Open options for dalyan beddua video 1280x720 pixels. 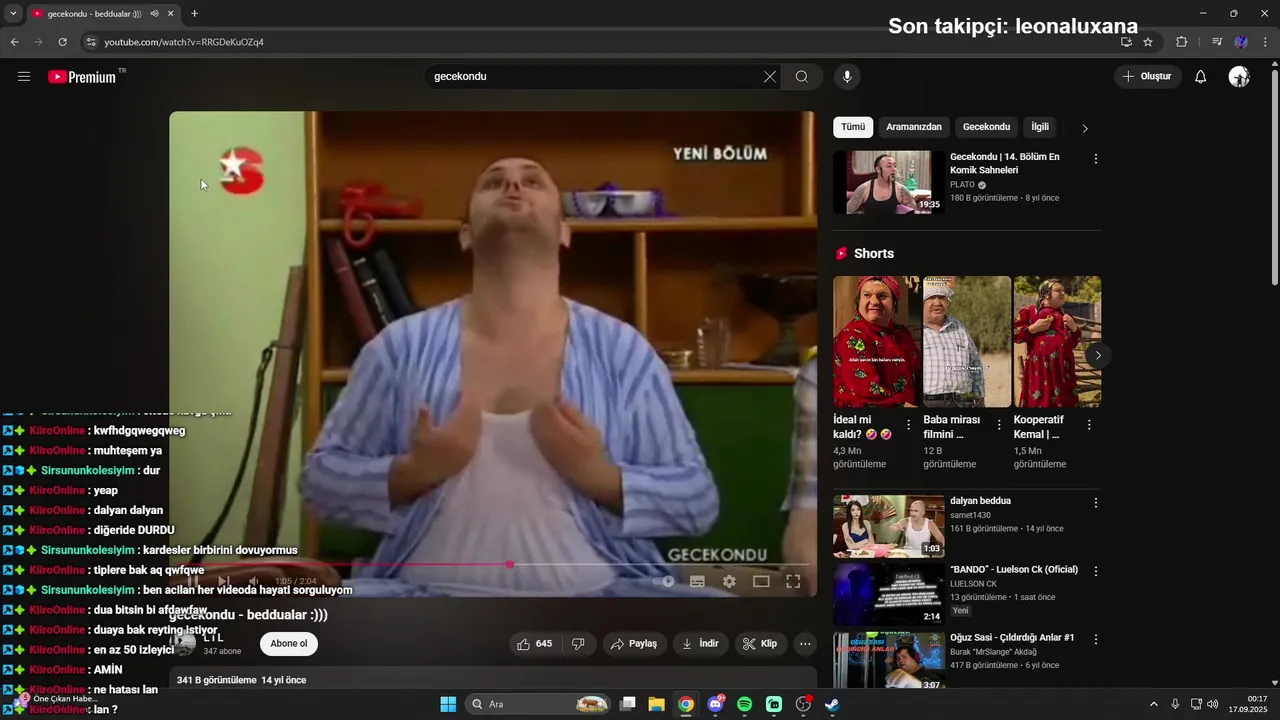[x=1096, y=503]
